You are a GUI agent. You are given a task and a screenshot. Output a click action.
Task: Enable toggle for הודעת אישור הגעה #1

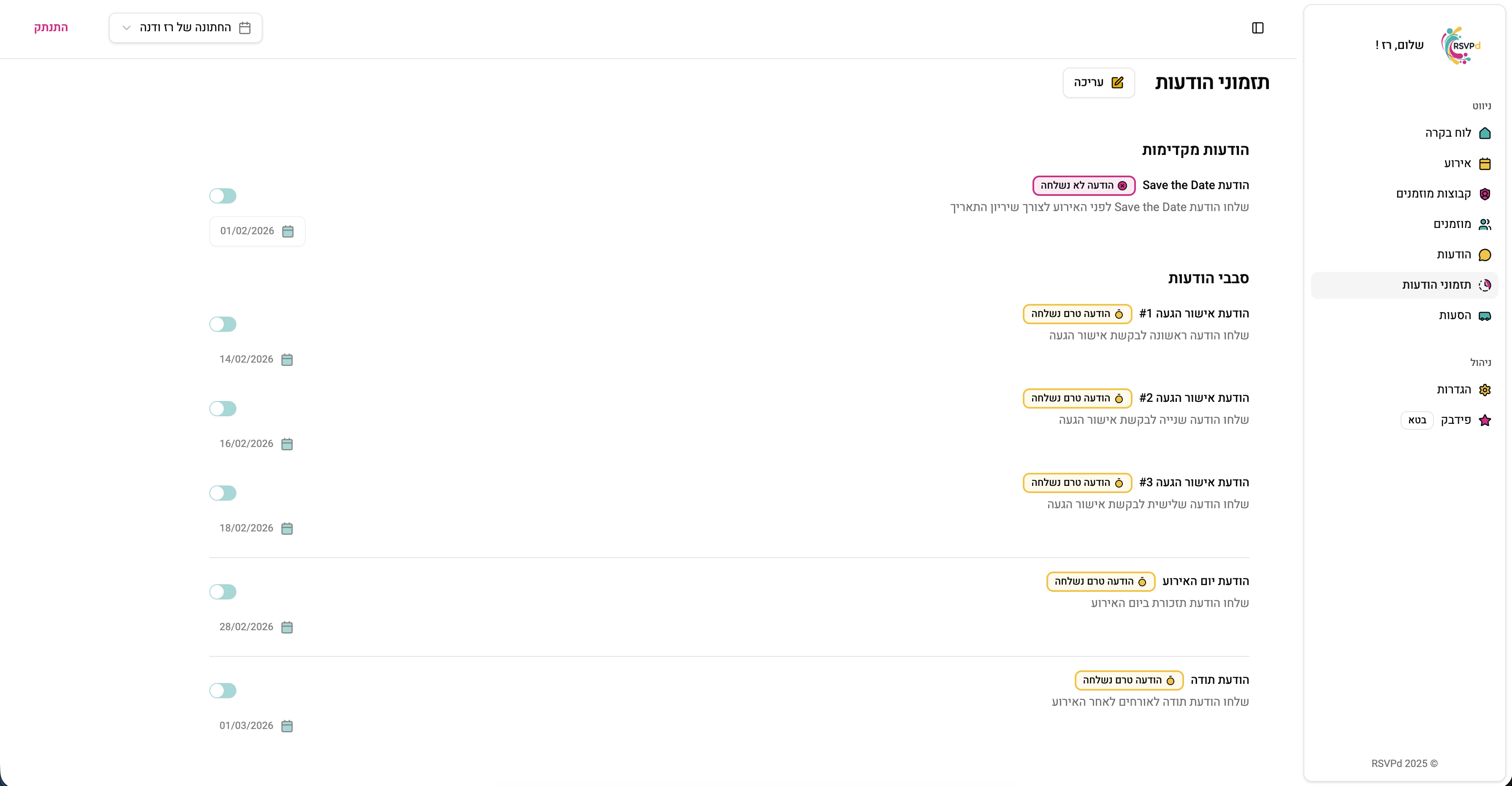coord(223,325)
